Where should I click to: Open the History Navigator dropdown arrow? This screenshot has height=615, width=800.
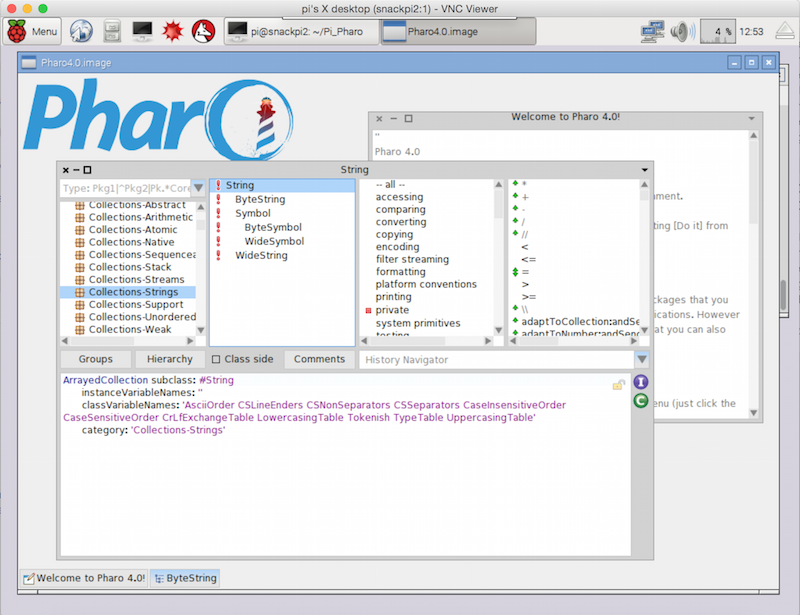click(x=642, y=360)
